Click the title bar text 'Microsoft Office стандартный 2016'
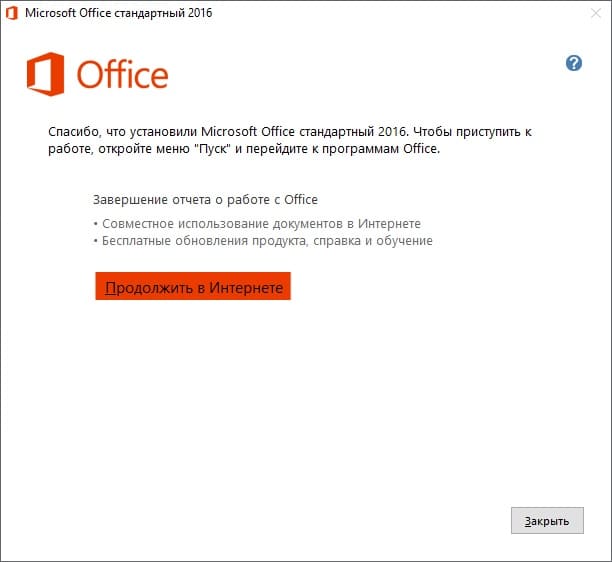 point(119,13)
